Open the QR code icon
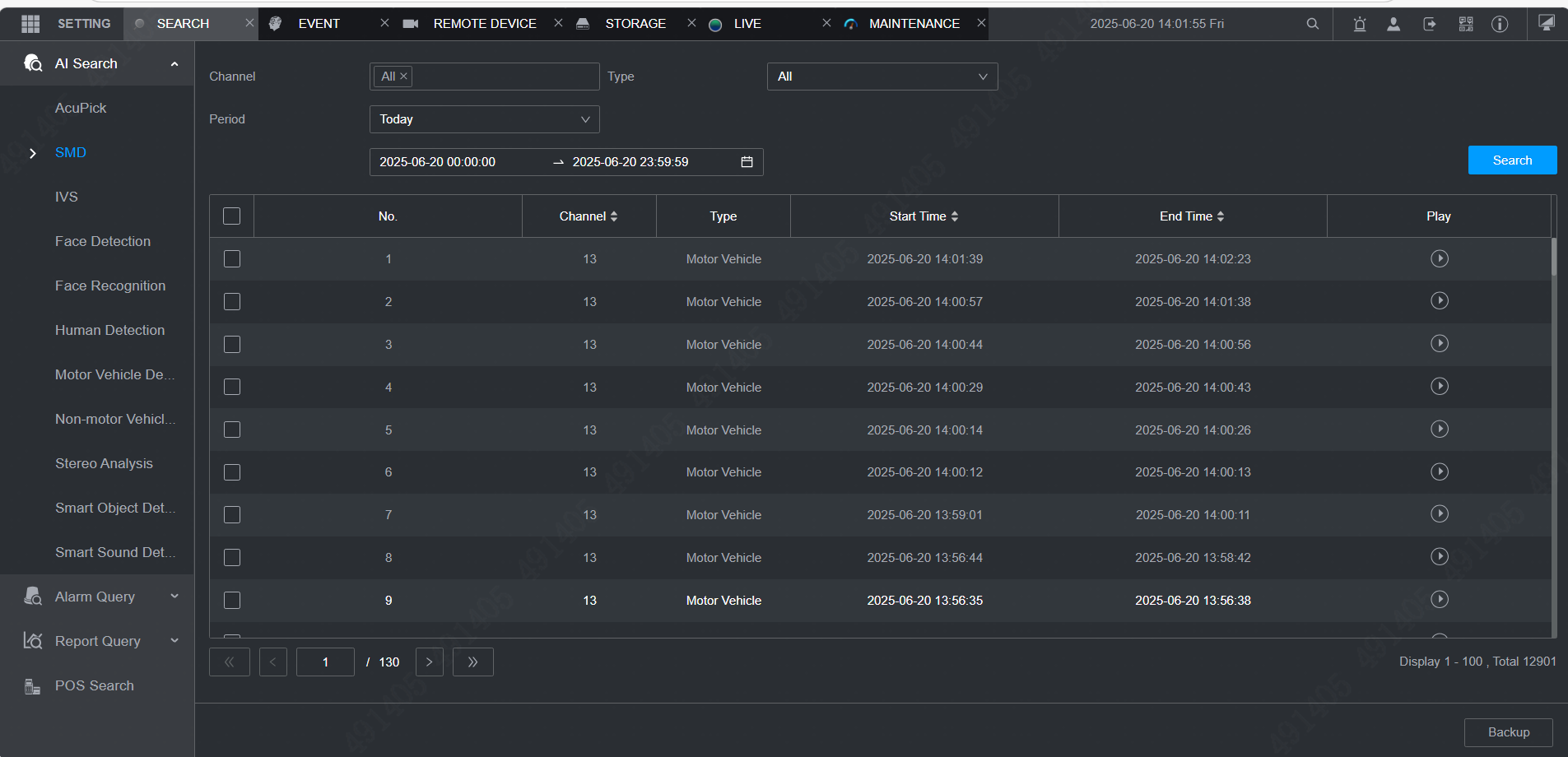This screenshot has height=757, width=1568. [1466, 24]
